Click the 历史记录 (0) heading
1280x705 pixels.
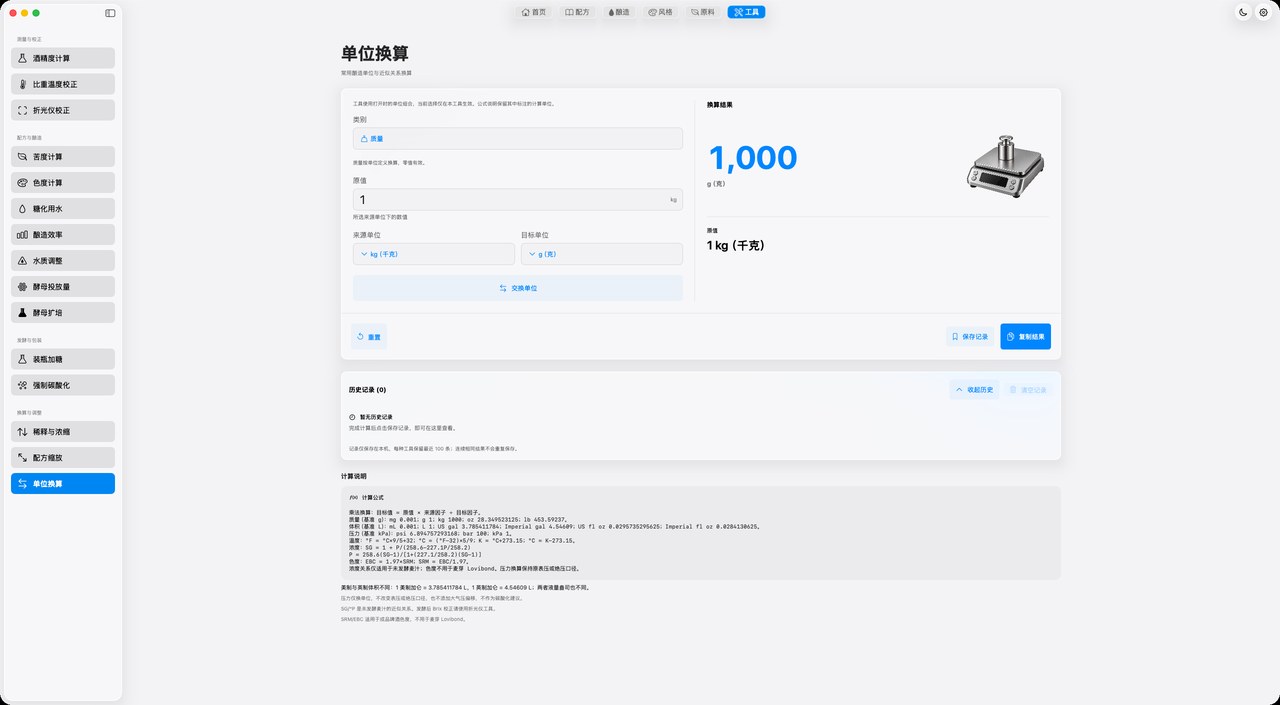(x=368, y=389)
